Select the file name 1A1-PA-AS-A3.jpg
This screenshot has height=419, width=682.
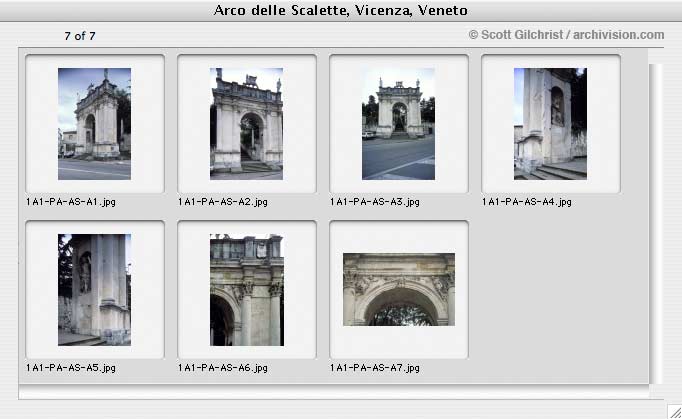point(375,202)
